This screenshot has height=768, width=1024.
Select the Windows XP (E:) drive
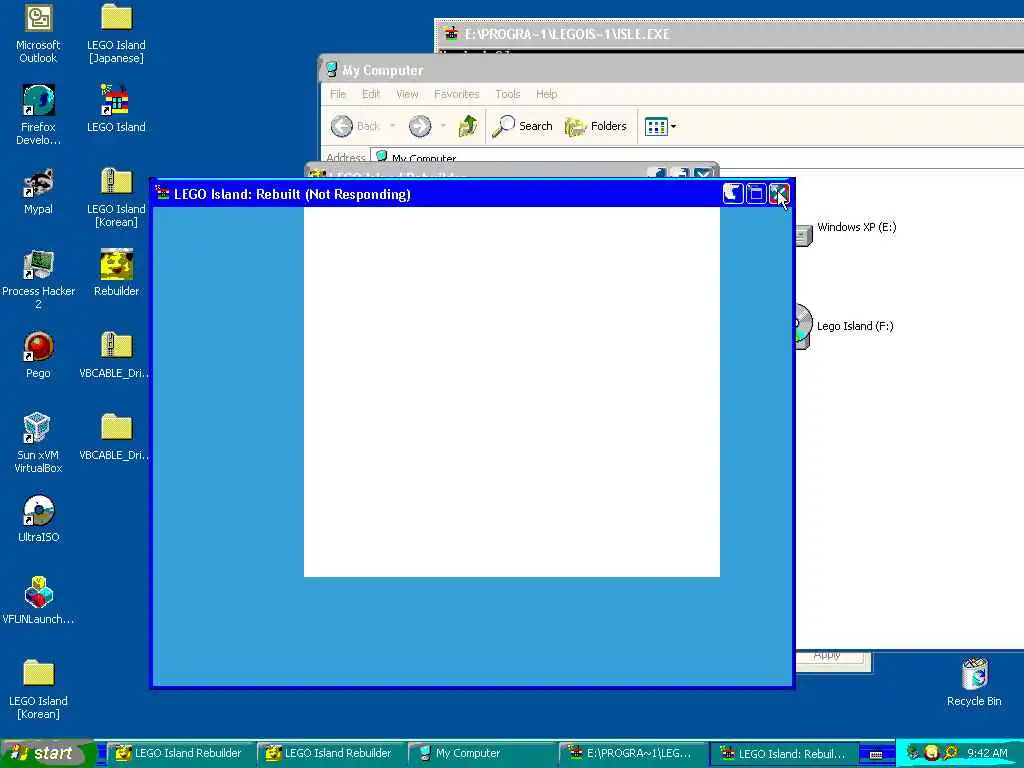click(x=846, y=229)
